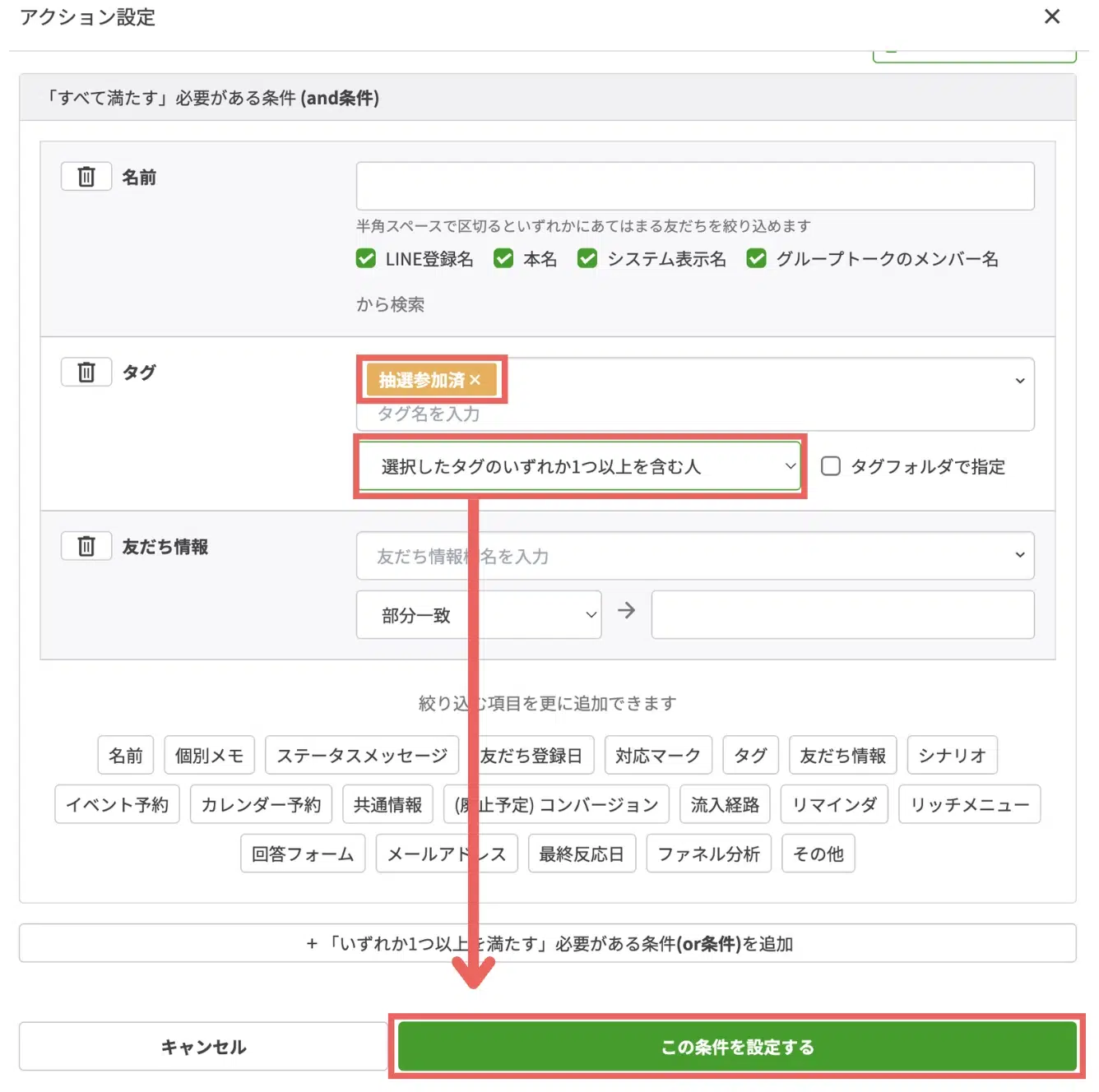The width and height of the screenshot is (1099, 1092).
Task: Add an or条件 condition group
Action: pyautogui.click(x=548, y=943)
